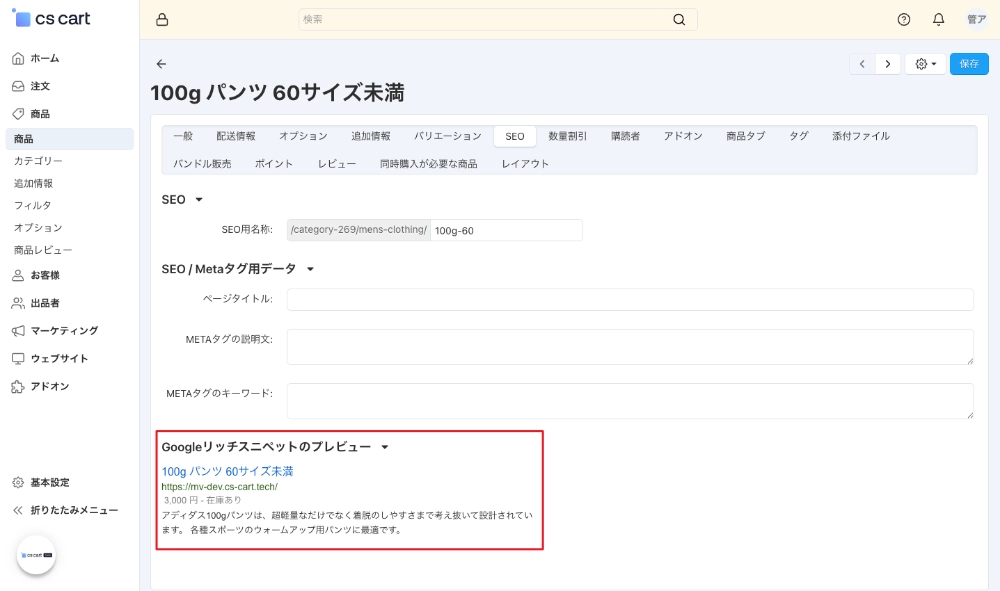The height and width of the screenshot is (591, 1000).
Task: Open 注文 in the sidebar
Action: click(40, 86)
